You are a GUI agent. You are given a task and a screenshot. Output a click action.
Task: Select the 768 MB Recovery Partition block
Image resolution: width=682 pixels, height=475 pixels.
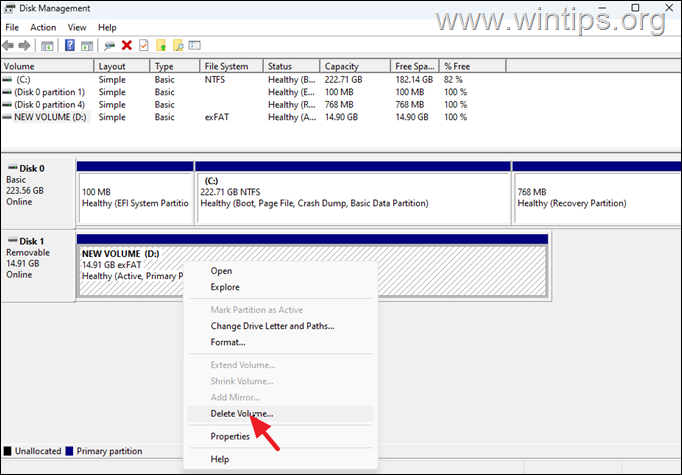coord(595,197)
